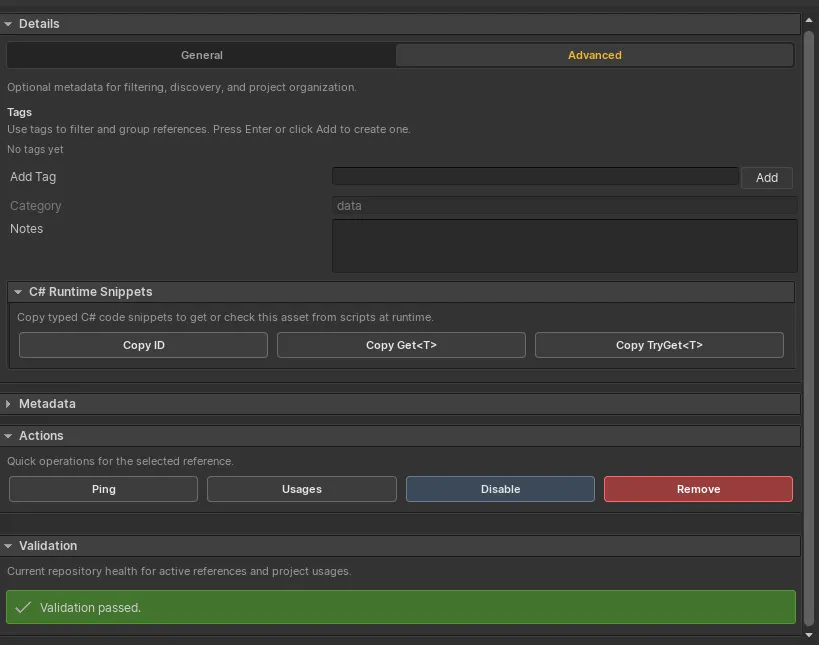
Task: Select the Advanced tab
Action: tap(594, 55)
